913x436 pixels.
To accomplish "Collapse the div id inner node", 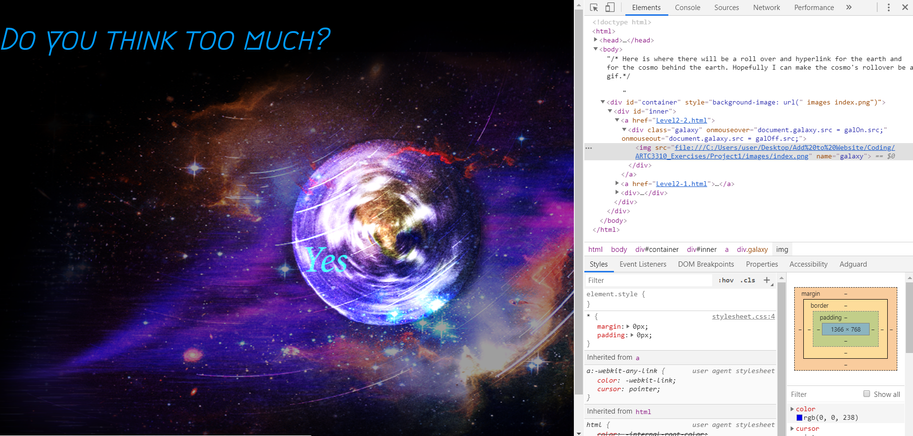I will (610, 111).
